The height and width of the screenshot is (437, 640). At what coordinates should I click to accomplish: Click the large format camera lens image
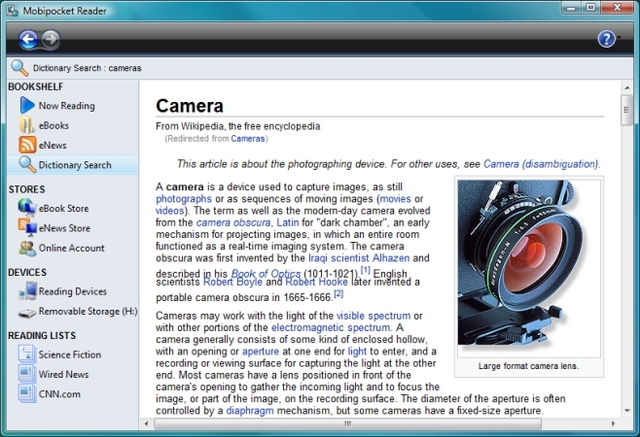(529, 268)
